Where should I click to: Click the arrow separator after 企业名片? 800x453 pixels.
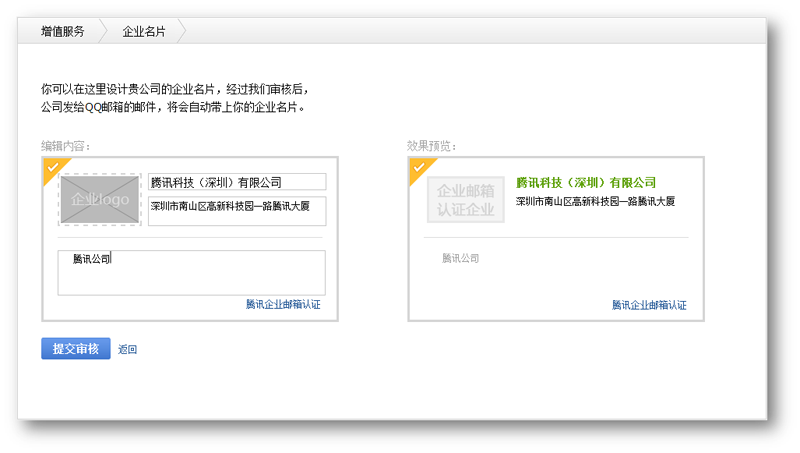[x=182, y=31]
